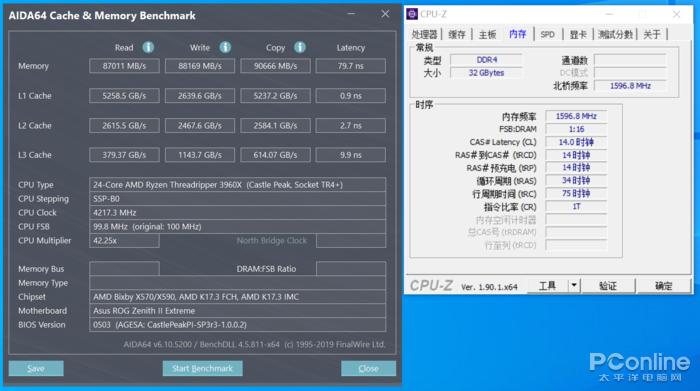Click the BIOS Version field 0503
The height and width of the screenshot is (391, 700).
[238, 324]
